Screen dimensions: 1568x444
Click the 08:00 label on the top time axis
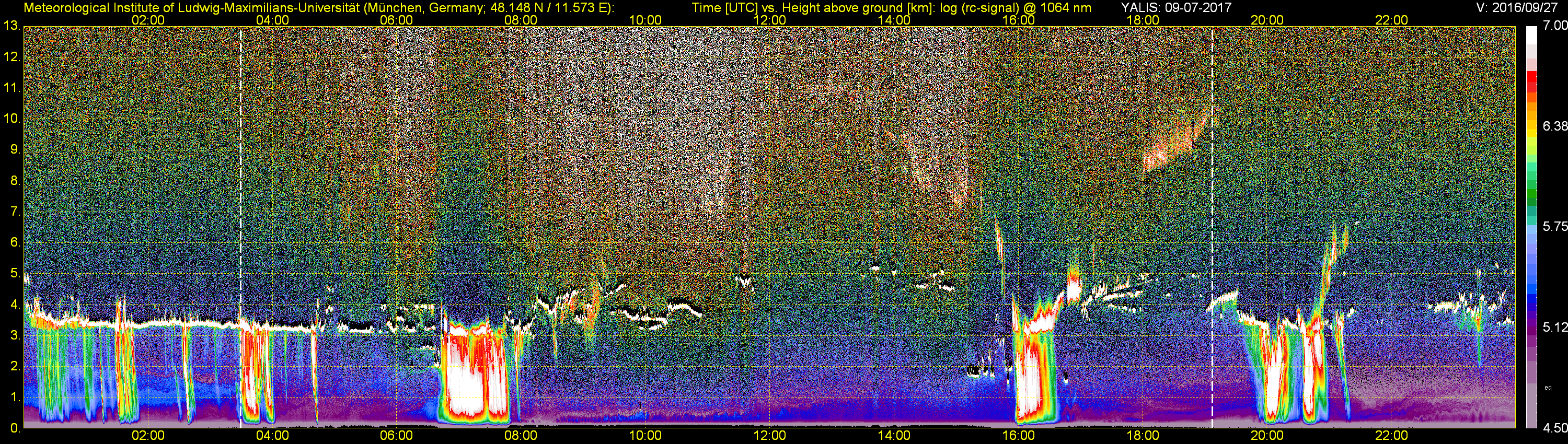(521, 20)
